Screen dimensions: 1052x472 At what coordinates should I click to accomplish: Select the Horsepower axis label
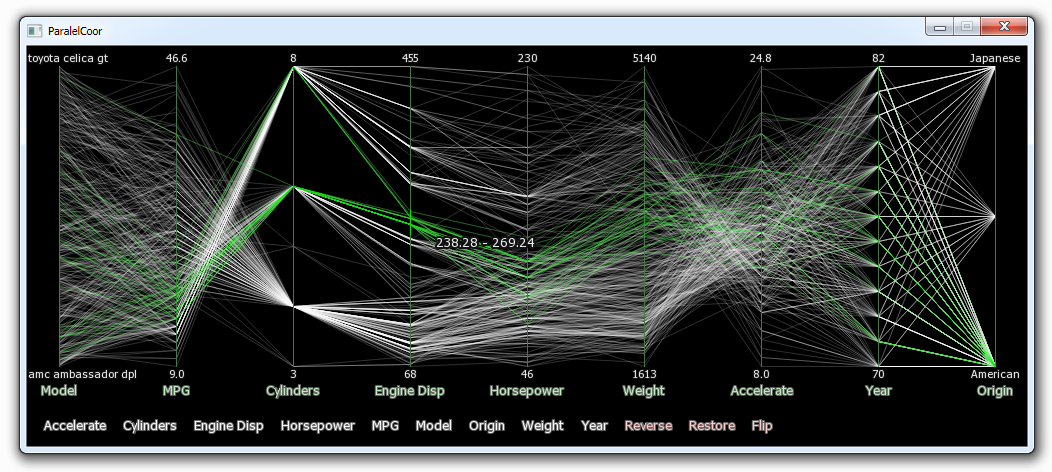click(x=527, y=391)
